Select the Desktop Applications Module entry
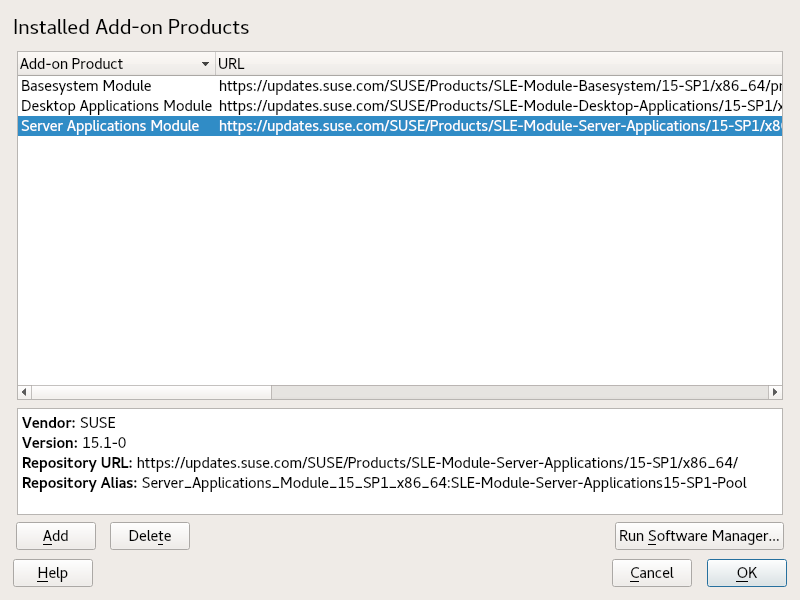Image resolution: width=800 pixels, height=600 pixels. coord(116,106)
